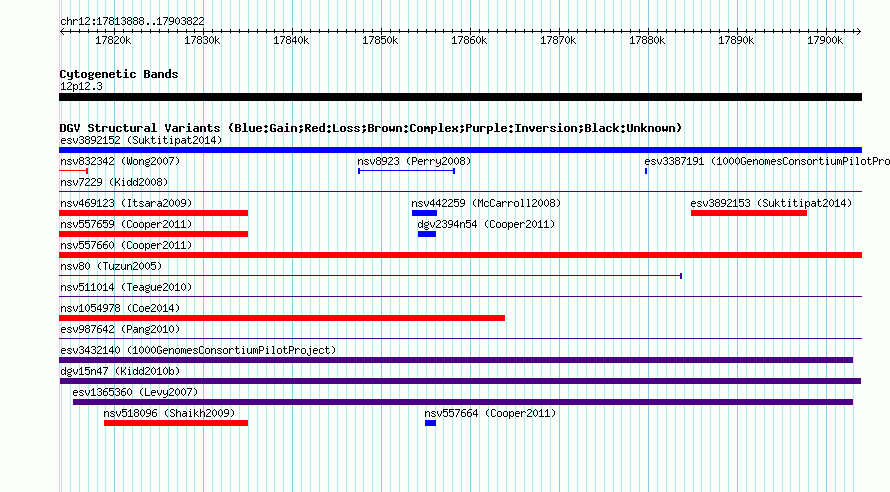Image resolution: width=890 pixels, height=492 pixels.
Task: Open nsv1054978 (Coe2014) label
Action: (120, 308)
